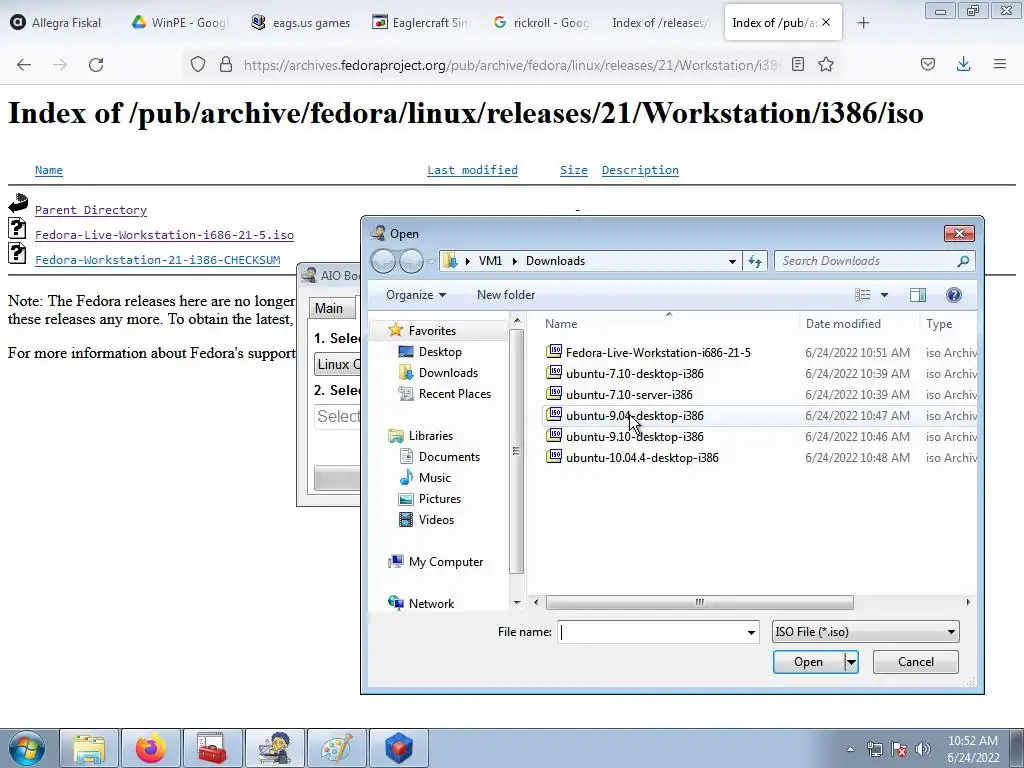
Task: Click the Open dialog back navigation button
Action: [x=383, y=261]
